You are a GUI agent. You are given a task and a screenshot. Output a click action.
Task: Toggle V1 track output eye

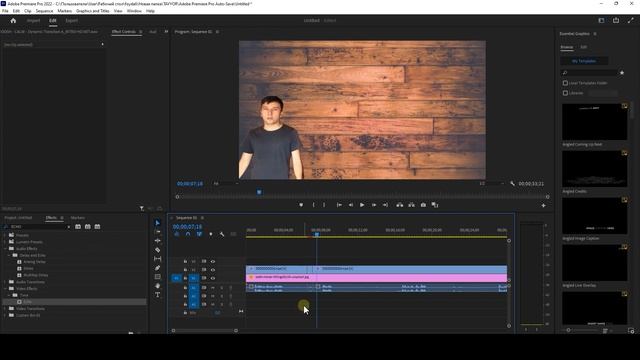pyautogui.click(x=213, y=278)
